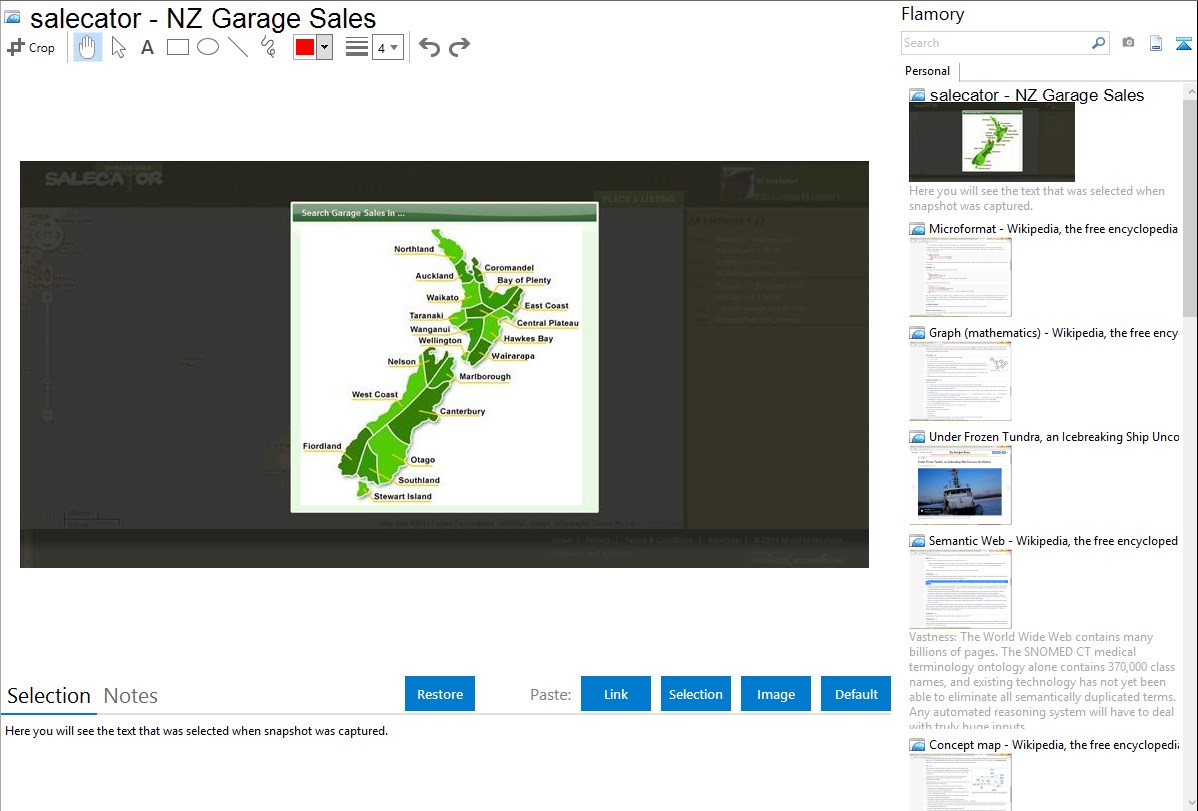Click the search magnifier icon
The width and height of the screenshot is (1198, 811).
[1099, 43]
